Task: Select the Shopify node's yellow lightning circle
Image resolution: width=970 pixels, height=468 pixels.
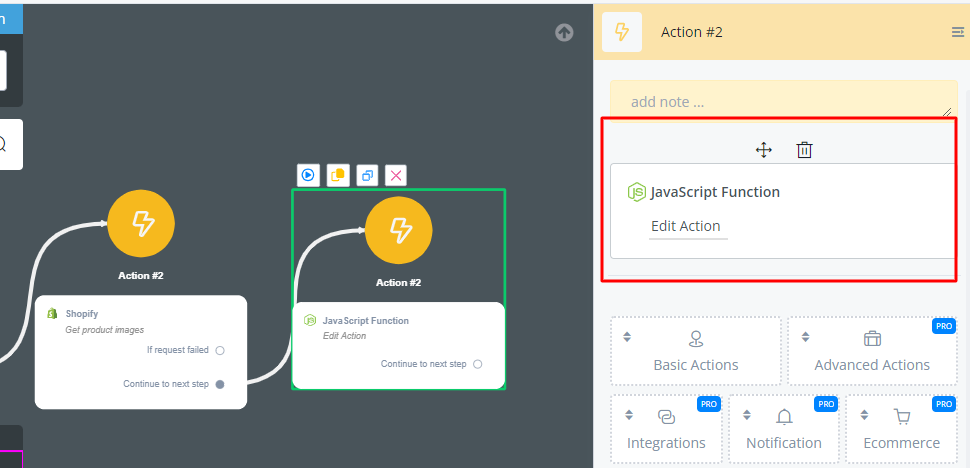Action: [x=141, y=224]
